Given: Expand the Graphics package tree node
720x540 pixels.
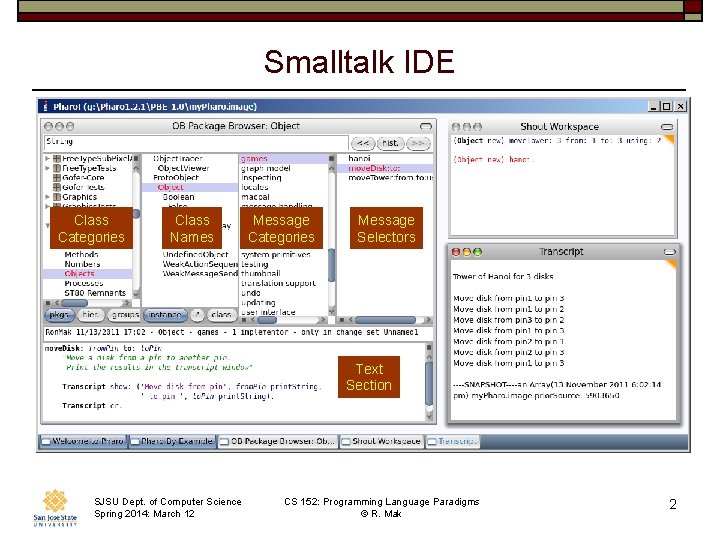Looking at the screenshot, I should [47, 197].
